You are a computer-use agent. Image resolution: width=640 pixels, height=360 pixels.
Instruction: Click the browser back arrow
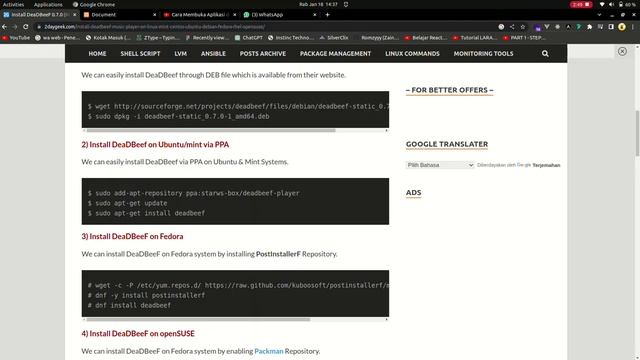(x=4, y=27)
